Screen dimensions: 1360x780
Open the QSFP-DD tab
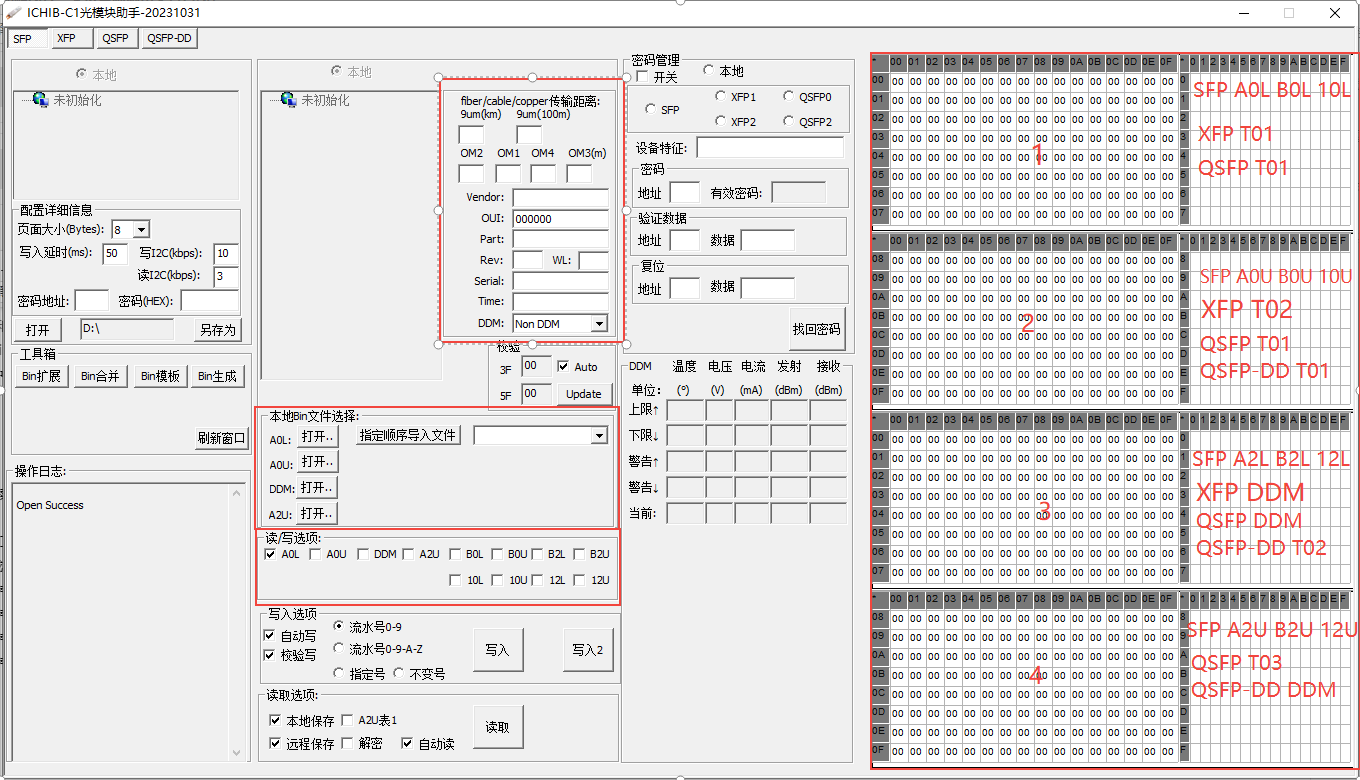tap(169, 39)
